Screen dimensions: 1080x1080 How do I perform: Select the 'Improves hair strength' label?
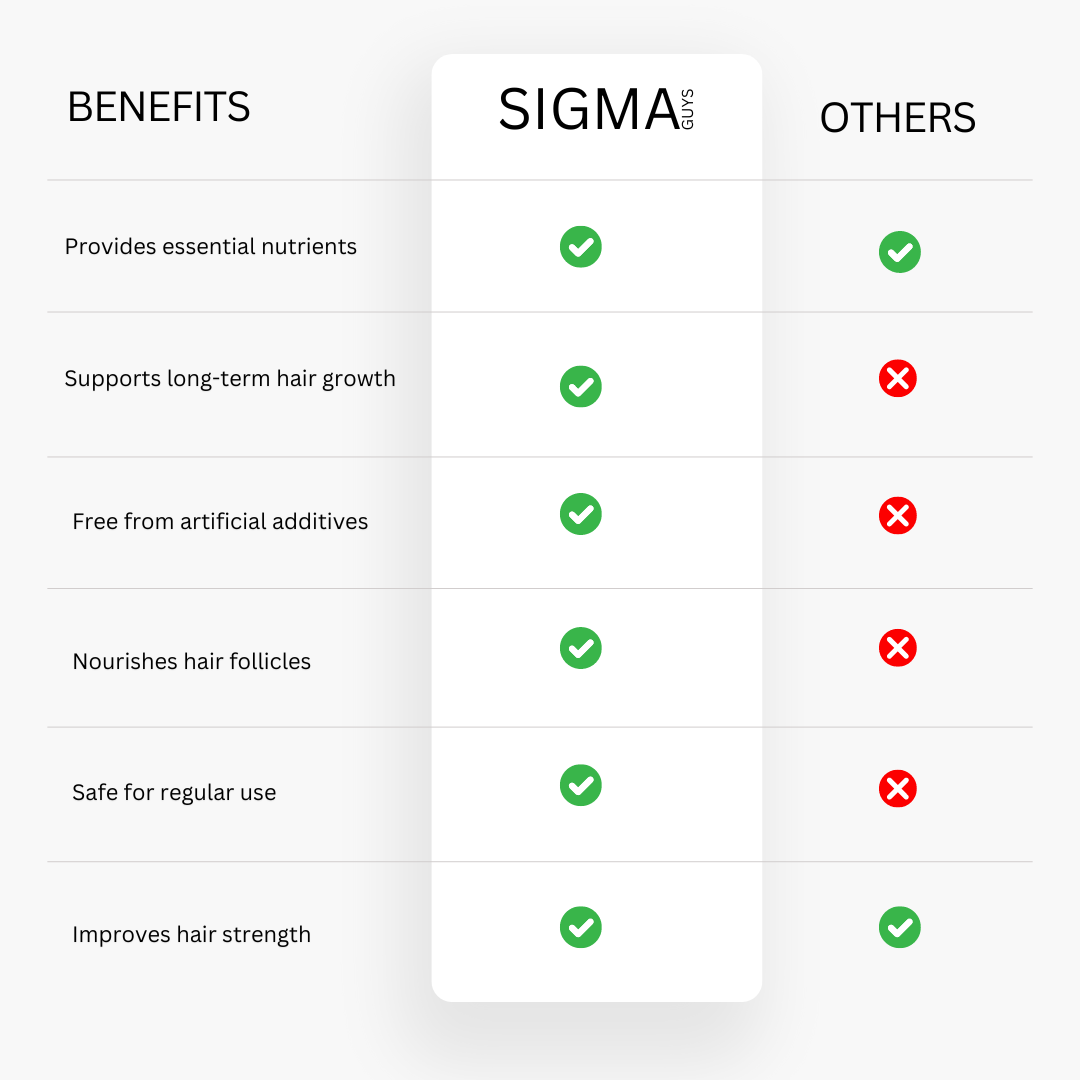coord(191,935)
